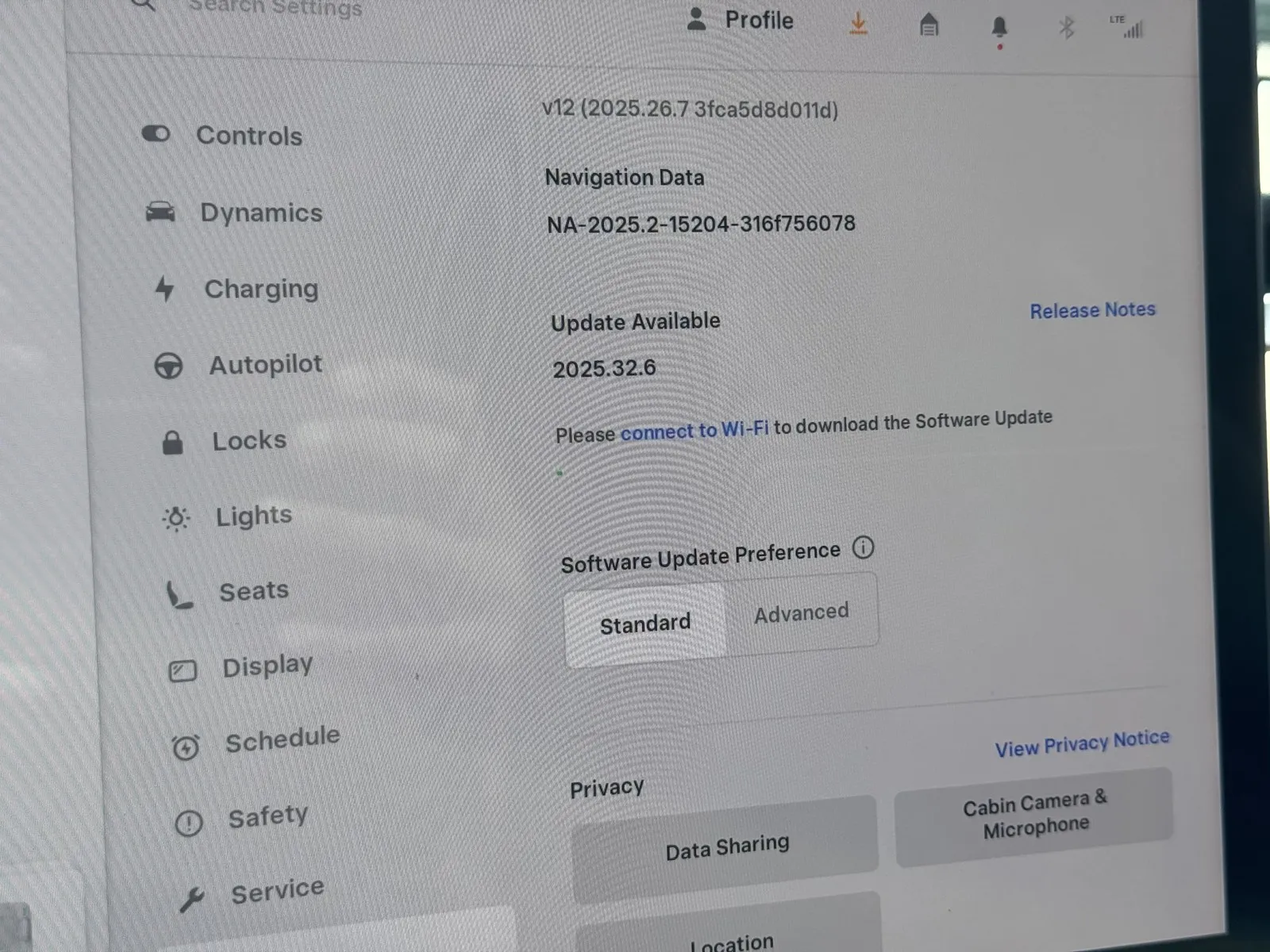Tap the LTE signal strength icon
Screen dimensions: 1270x952
[x=1129, y=27]
